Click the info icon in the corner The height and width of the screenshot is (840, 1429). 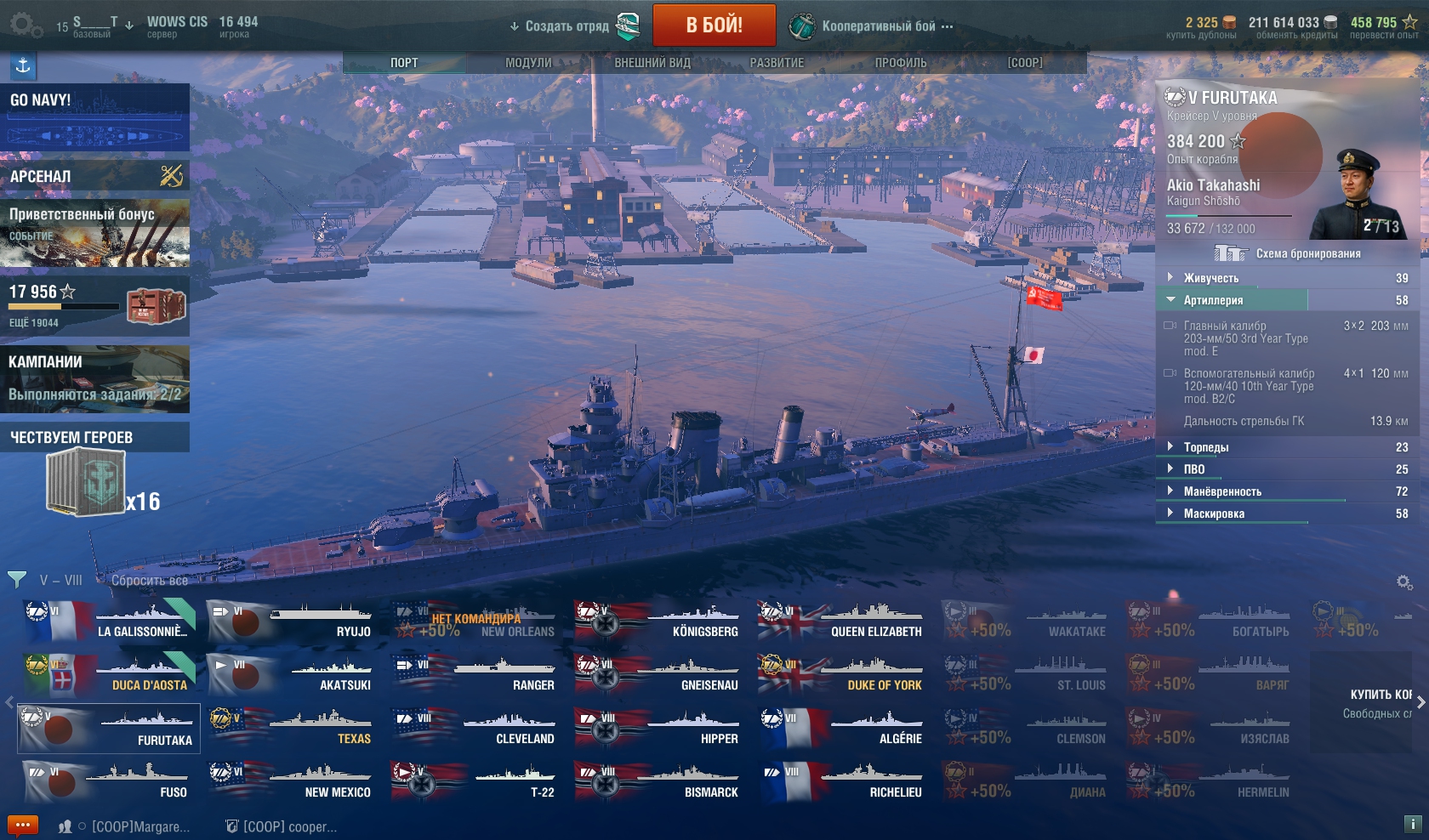coord(1413,824)
